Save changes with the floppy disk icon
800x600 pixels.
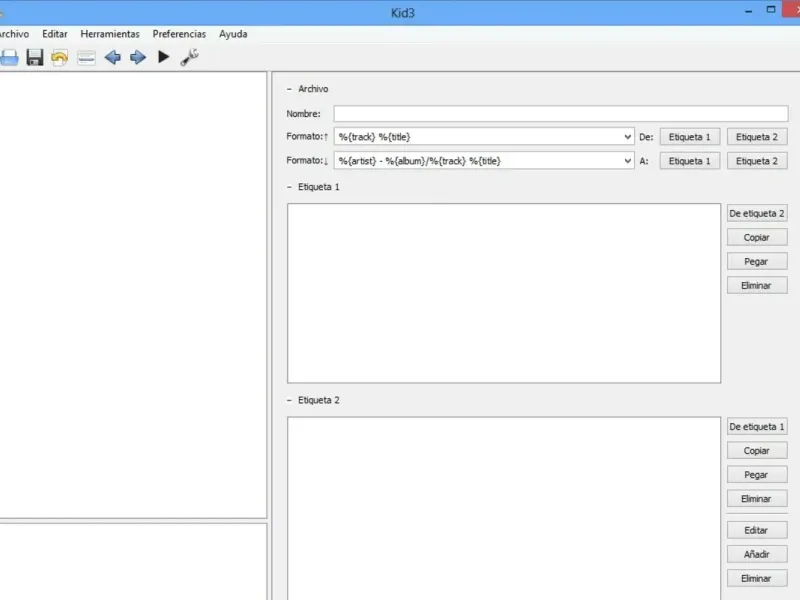pyautogui.click(x=35, y=57)
